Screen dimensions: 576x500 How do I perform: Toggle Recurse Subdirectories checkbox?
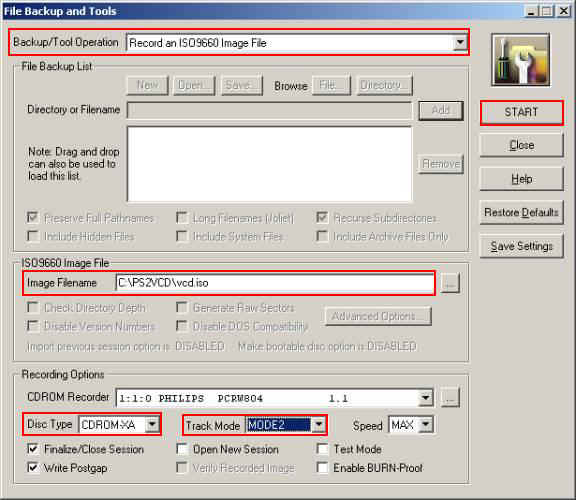click(322, 217)
